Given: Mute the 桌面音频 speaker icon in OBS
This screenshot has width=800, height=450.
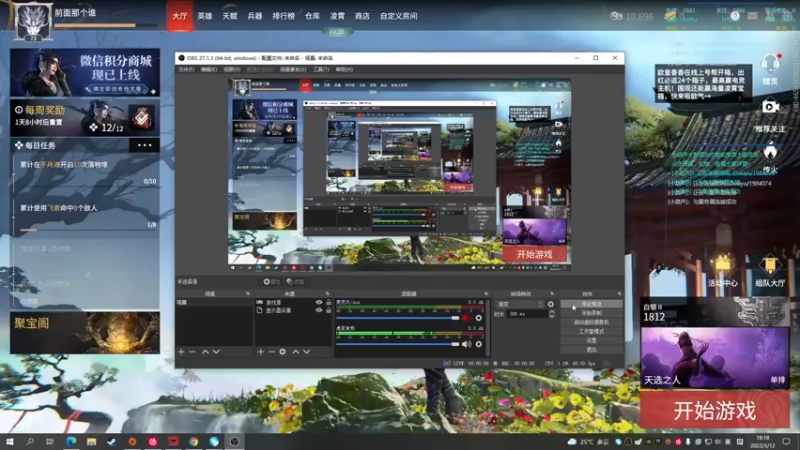Looking at the screenshot, I should pos(466,344).
